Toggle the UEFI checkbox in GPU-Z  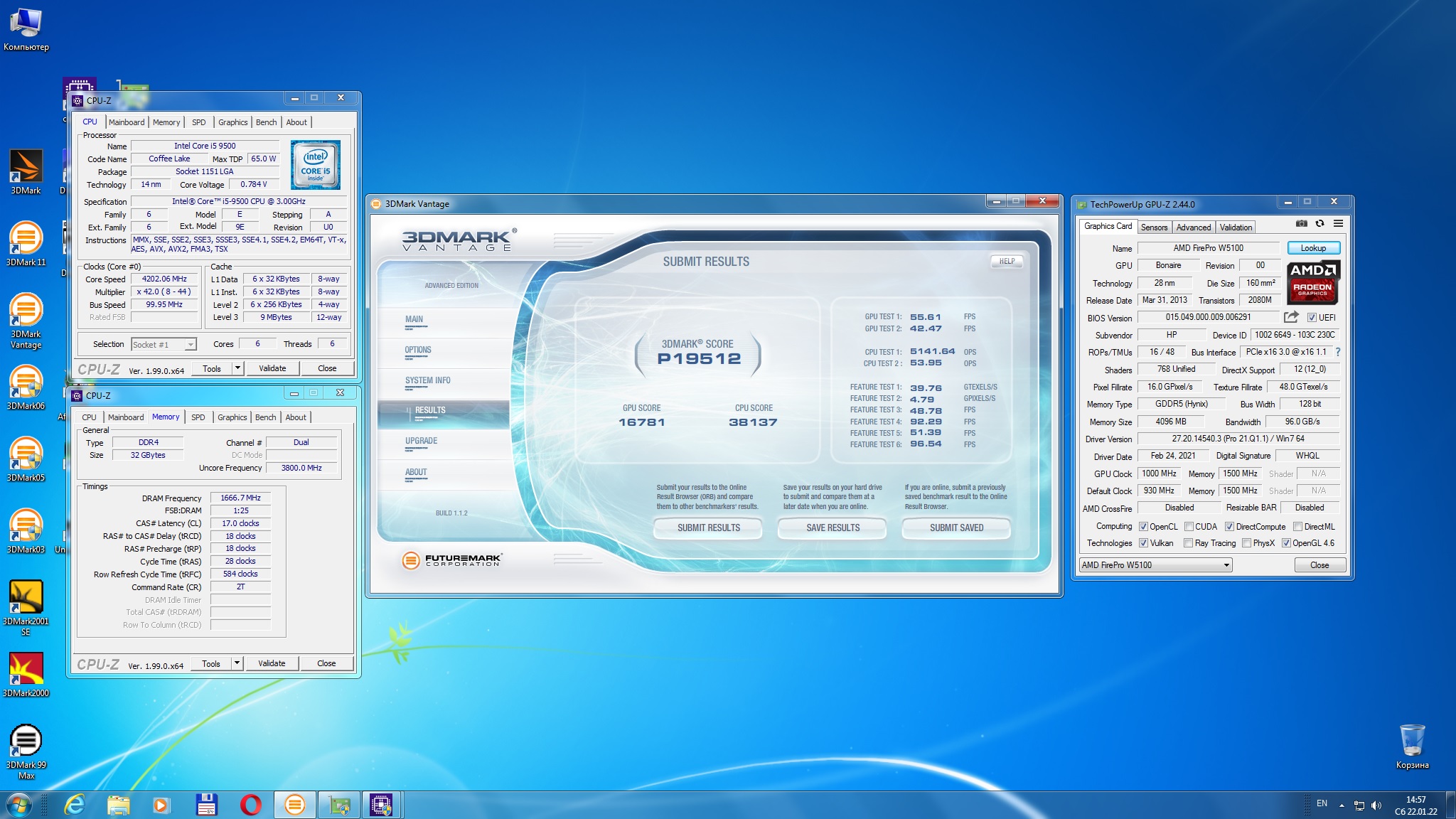[1312, 318]
